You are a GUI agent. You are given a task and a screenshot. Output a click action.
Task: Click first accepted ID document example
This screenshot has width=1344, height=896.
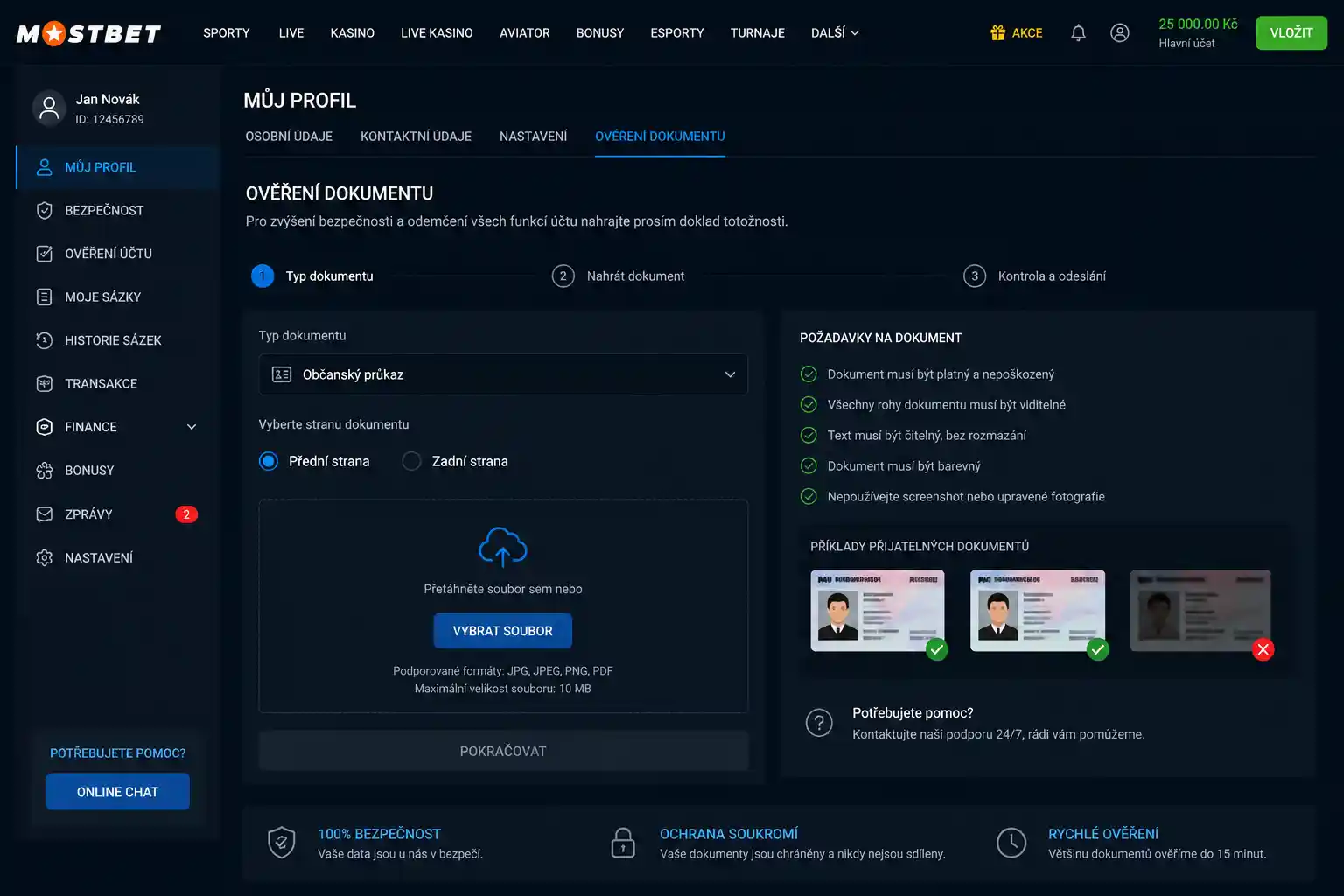point(878,611)
